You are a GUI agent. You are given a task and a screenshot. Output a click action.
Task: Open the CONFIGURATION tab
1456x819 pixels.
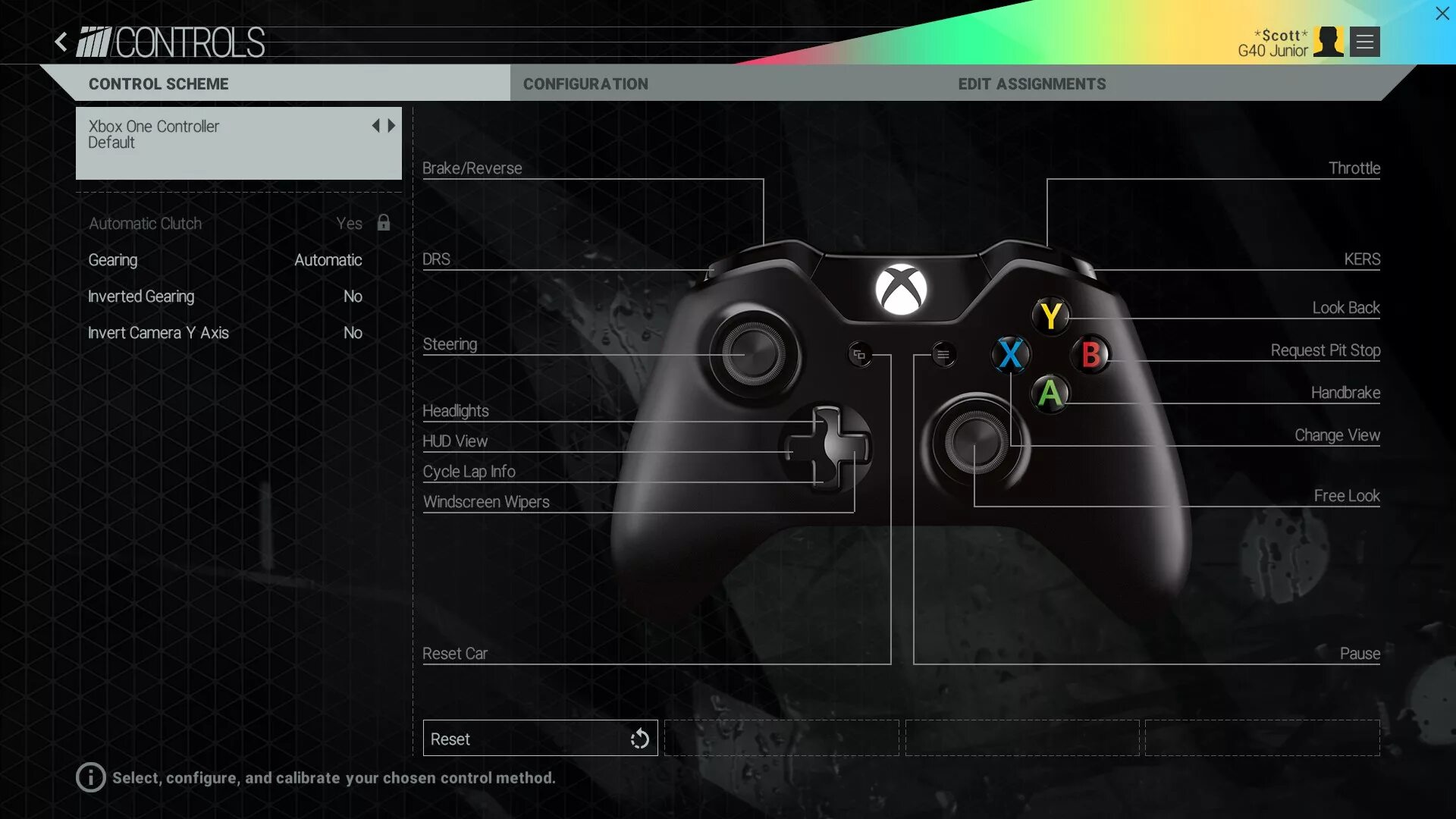coord(585,83)
